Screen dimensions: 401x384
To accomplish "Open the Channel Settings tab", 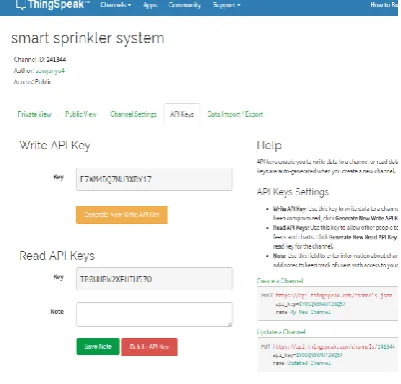I will (133, 114).
